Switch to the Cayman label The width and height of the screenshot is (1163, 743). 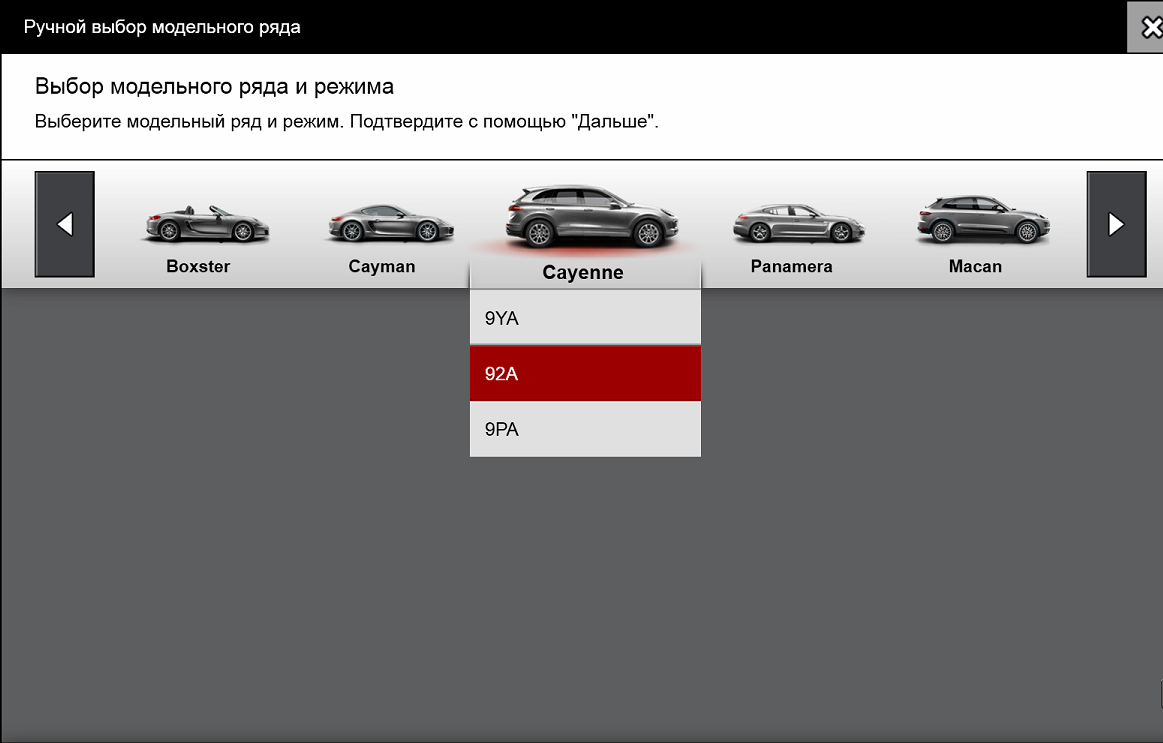[382, 267]
